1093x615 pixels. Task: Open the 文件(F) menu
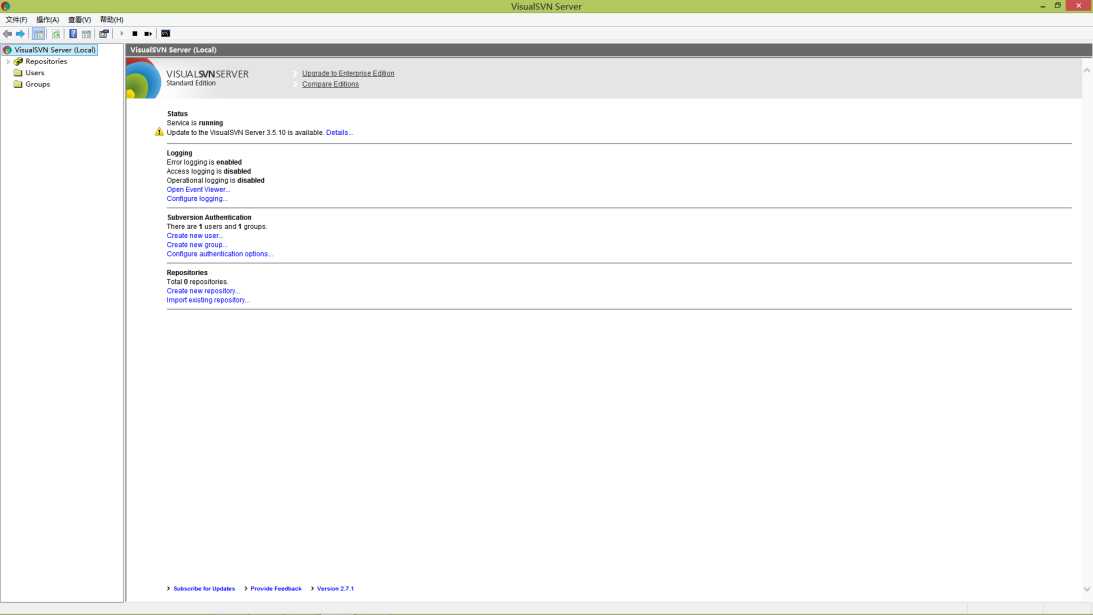(16, 20)
